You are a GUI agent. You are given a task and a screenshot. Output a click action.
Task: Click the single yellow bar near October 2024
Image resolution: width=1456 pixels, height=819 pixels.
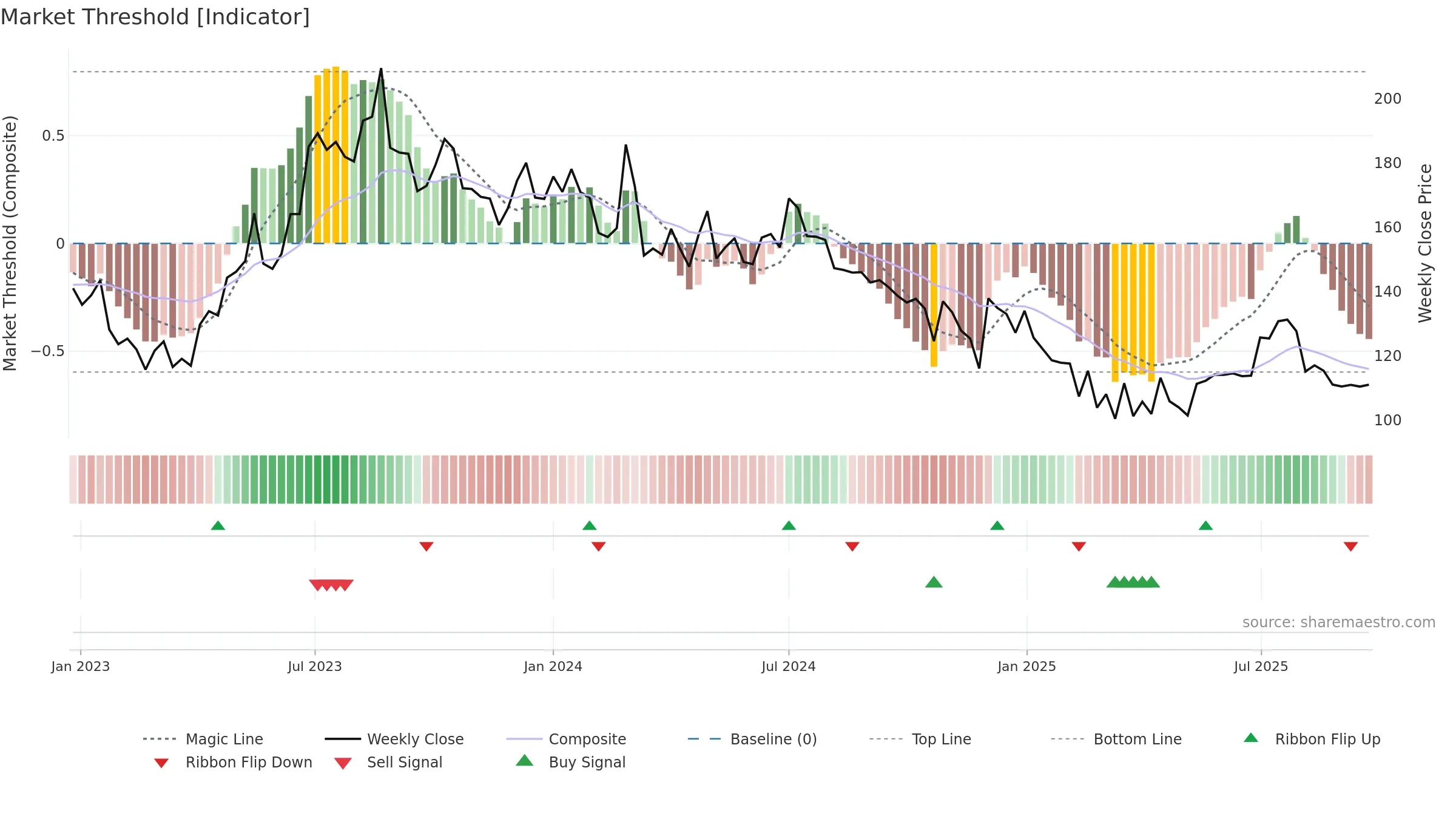[x=934, y=305]
